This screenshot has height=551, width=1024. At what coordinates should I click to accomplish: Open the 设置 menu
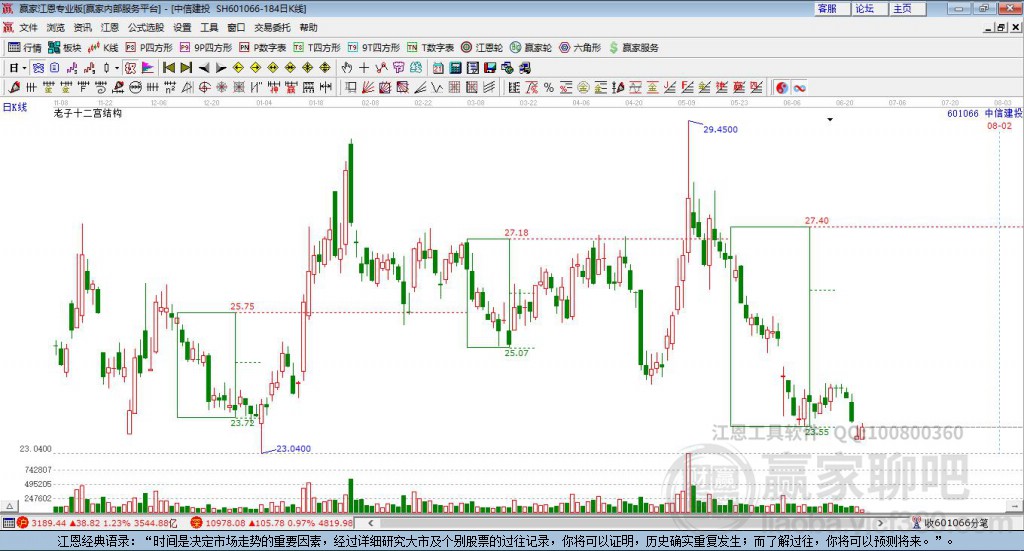(x=182, y=27)
